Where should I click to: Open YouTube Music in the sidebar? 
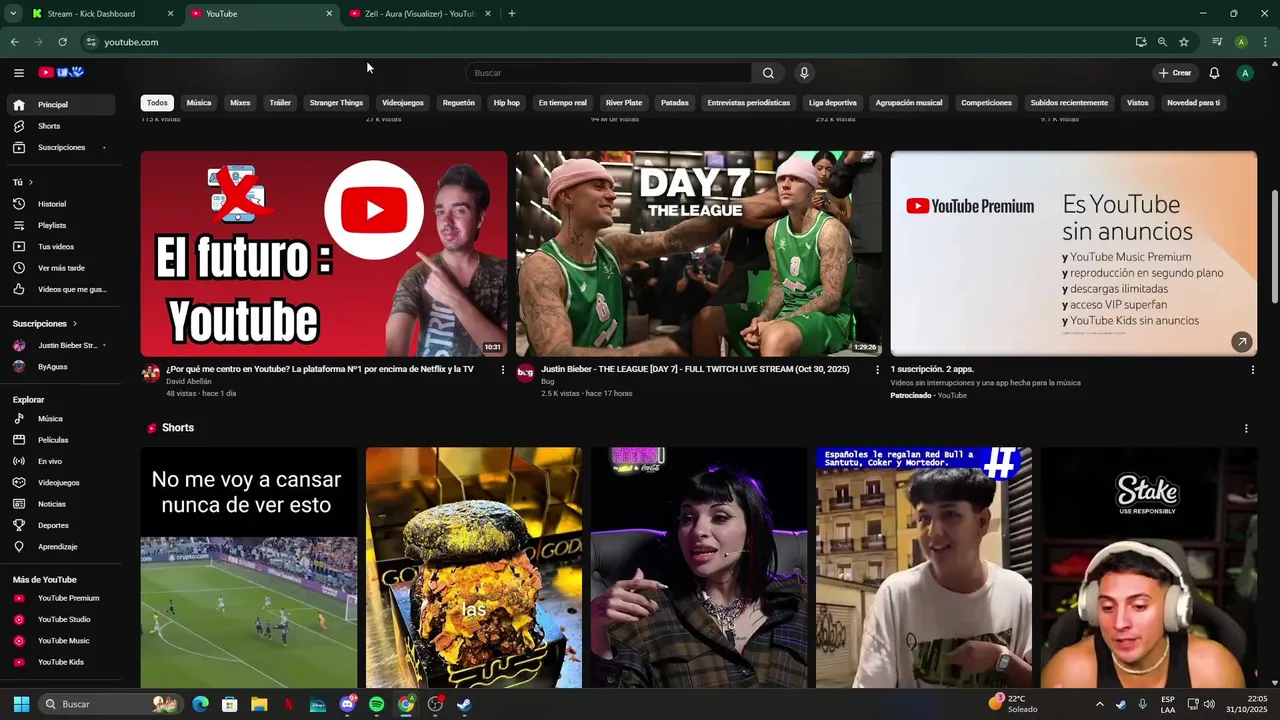click(60, 641)
